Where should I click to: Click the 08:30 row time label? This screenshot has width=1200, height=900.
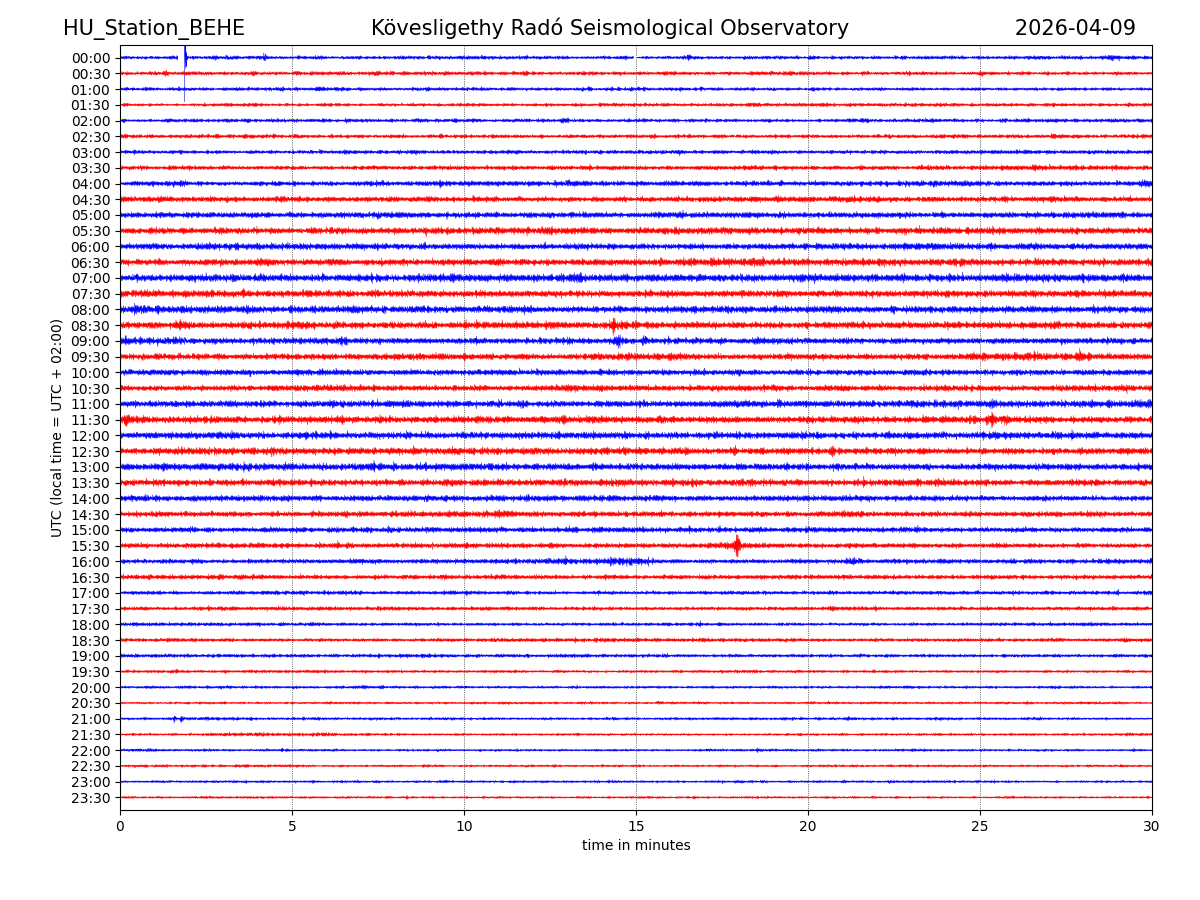(90, 326)
